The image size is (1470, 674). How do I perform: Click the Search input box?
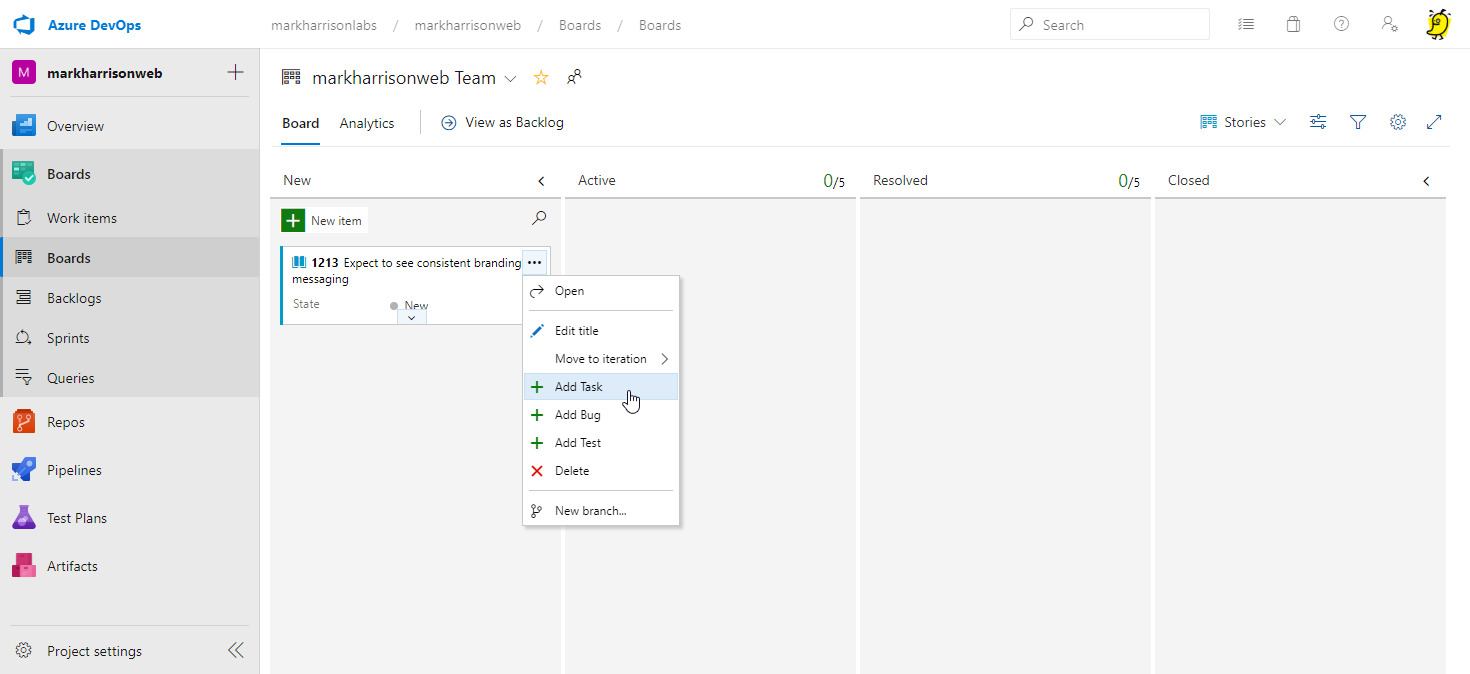[x=1110, y=25]
